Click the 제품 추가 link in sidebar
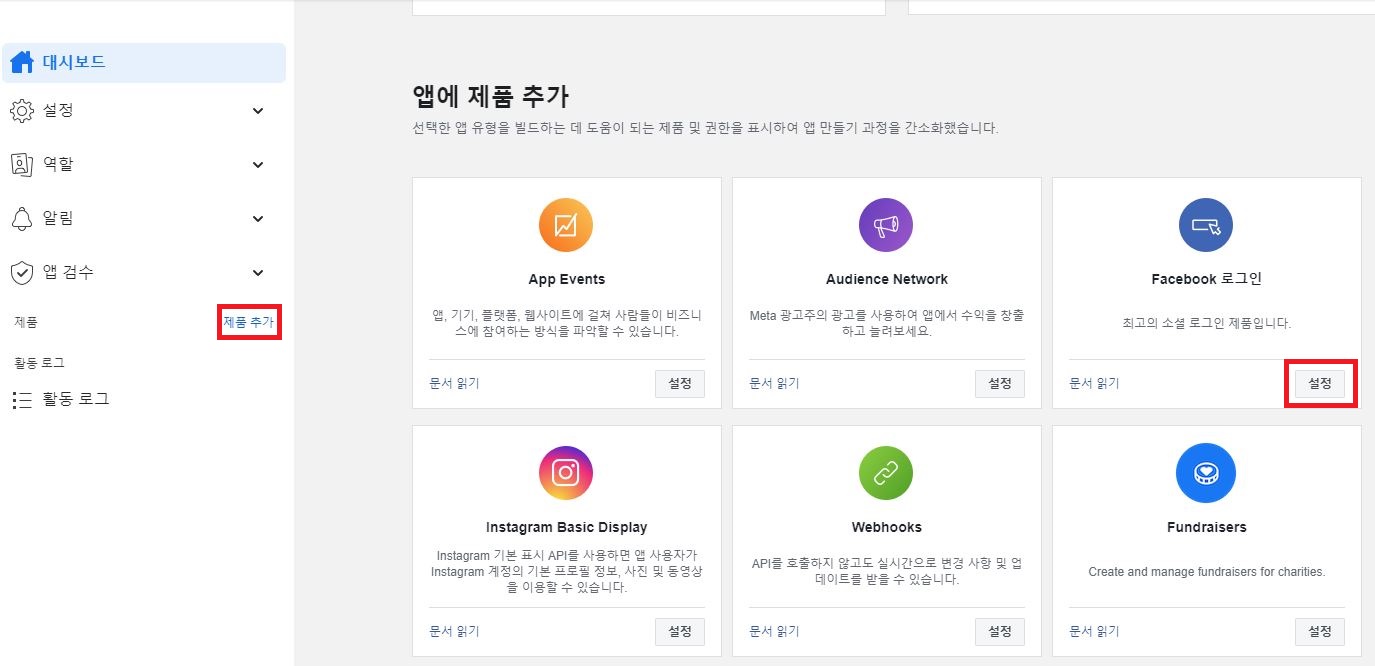 [x=248, y=322]
